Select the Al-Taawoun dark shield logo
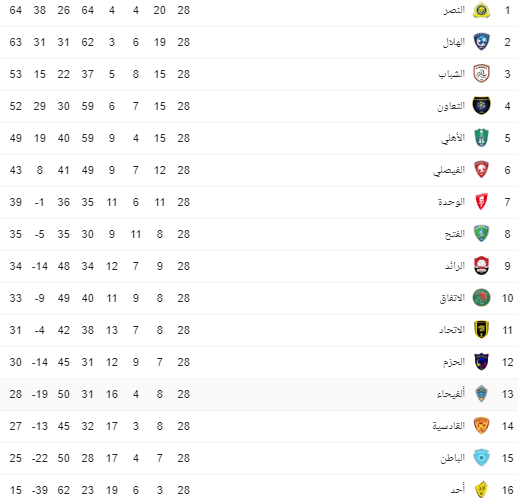This screenshot has width=522, height=498. pyautogui.click(x=481, y=106)
